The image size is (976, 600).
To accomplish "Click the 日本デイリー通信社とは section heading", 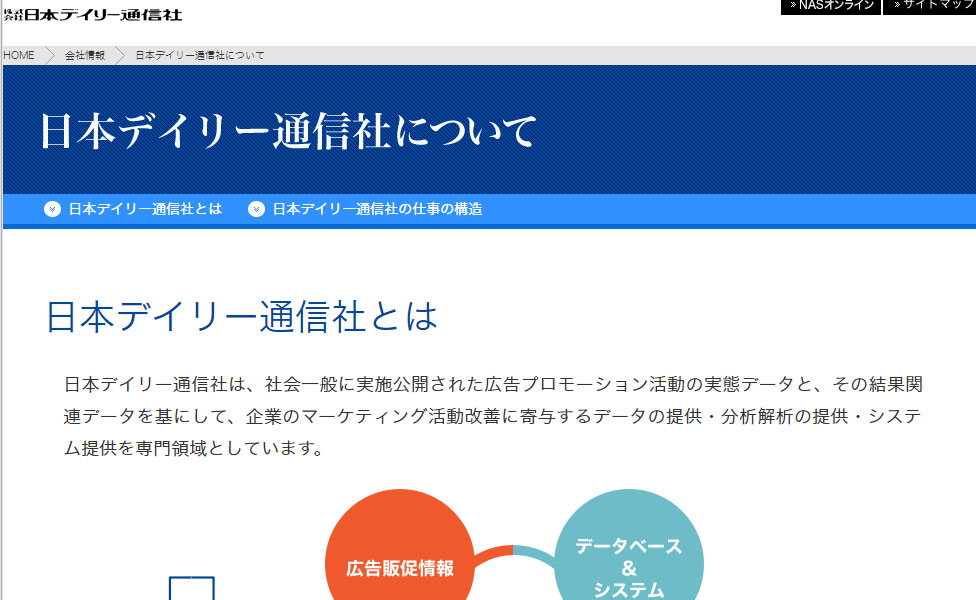I will tap(242, 316).
